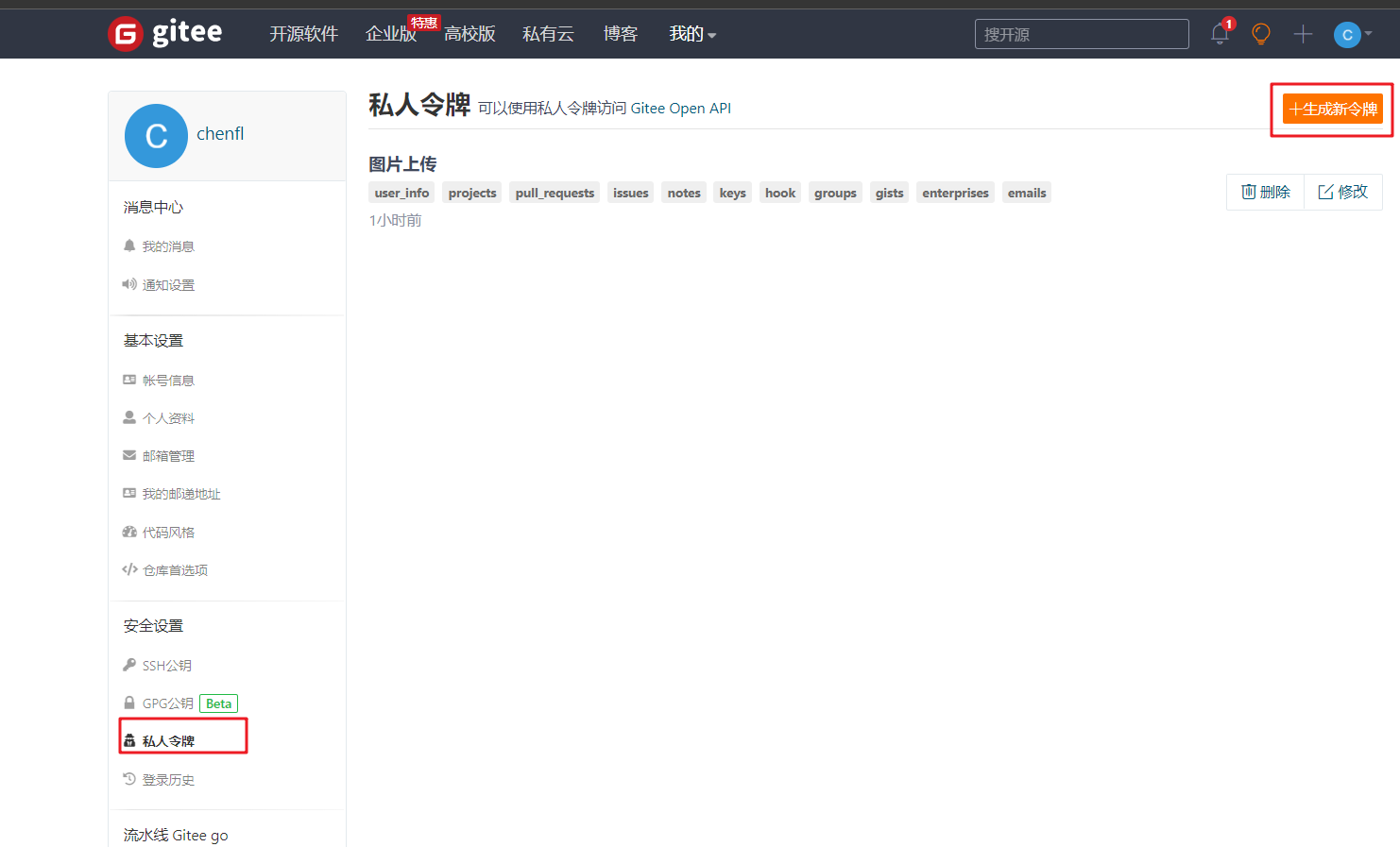Screen dimensions: 1400x847
Task: Click the token icon beside 私人令牌
Action: coord(129,740)
